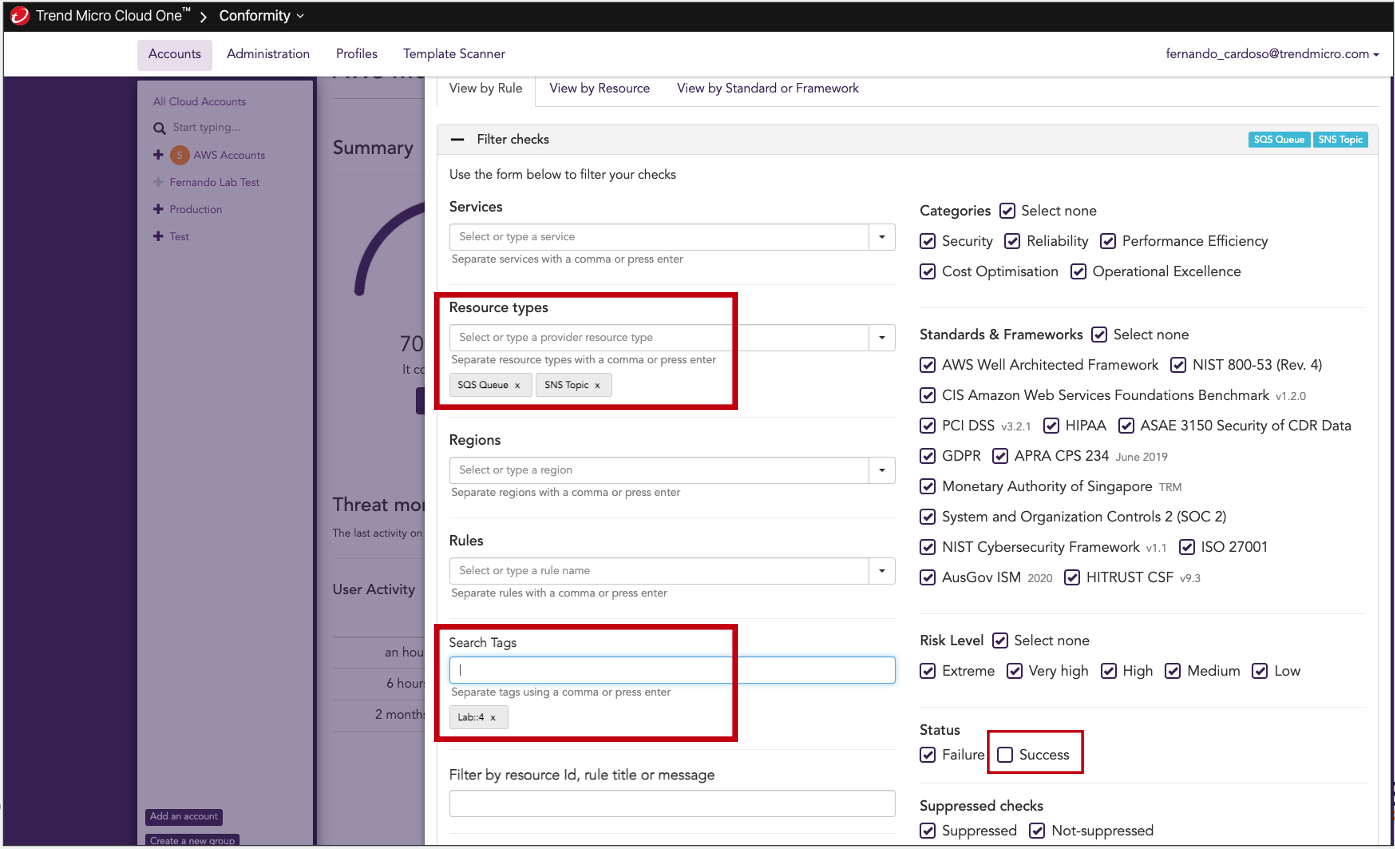This screenshot has width=1395, height=849.
Task: Toggle Standards & Frameworks Select none checkbox
Action: click(1099, 335)
